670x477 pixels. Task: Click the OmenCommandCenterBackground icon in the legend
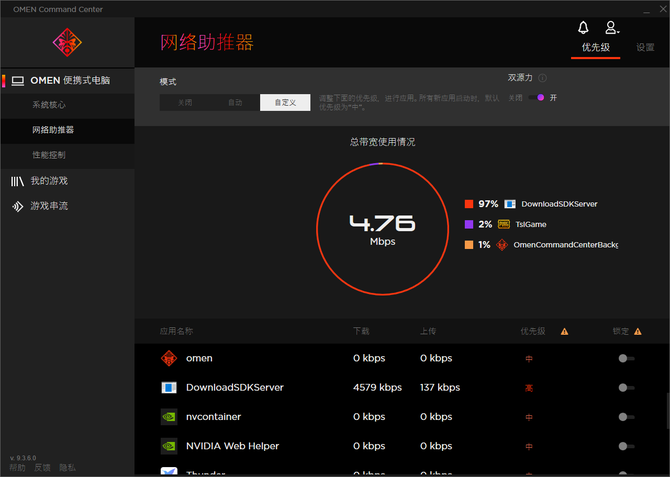pyautogui.click(x=502, y=244)
